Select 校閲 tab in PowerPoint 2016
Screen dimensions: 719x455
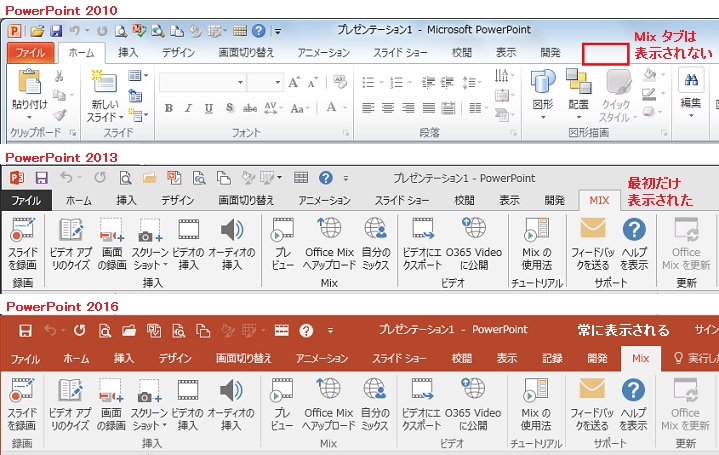coord(462,358)
